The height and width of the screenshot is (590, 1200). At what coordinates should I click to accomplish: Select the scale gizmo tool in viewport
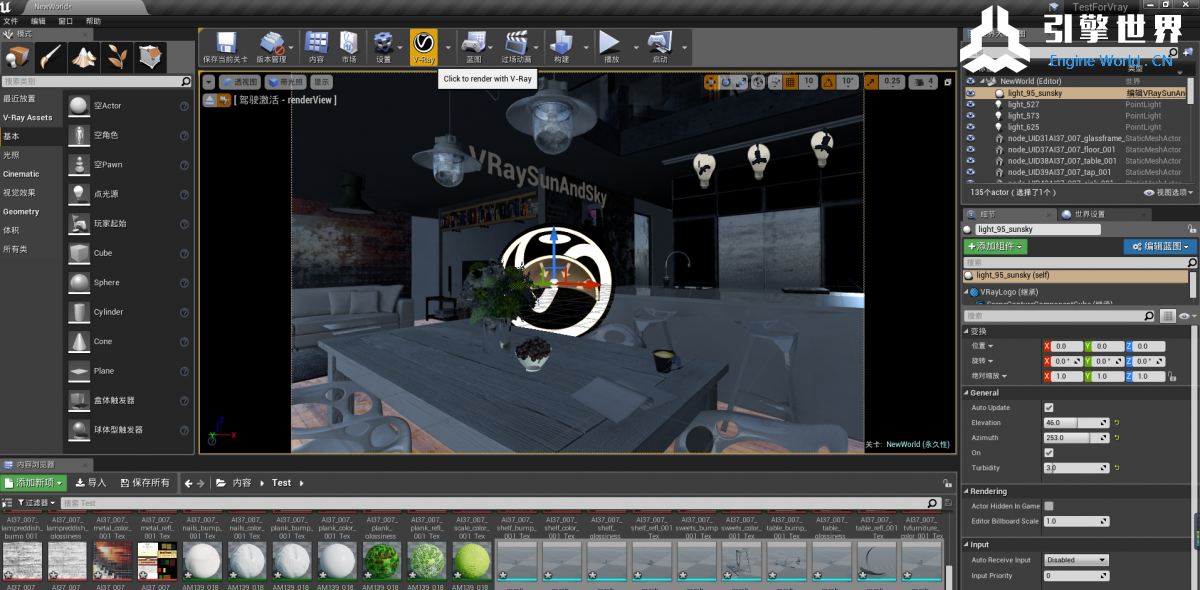click(x=741, y=82)
